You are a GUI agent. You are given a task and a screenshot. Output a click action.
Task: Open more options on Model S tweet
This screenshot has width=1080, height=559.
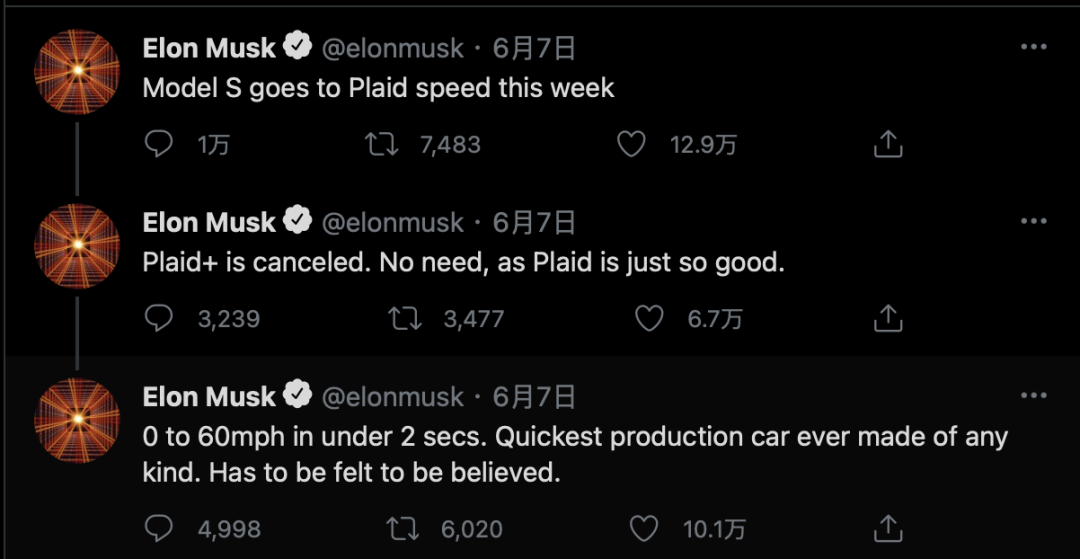pyautogui.click(x=1033, y=47)
